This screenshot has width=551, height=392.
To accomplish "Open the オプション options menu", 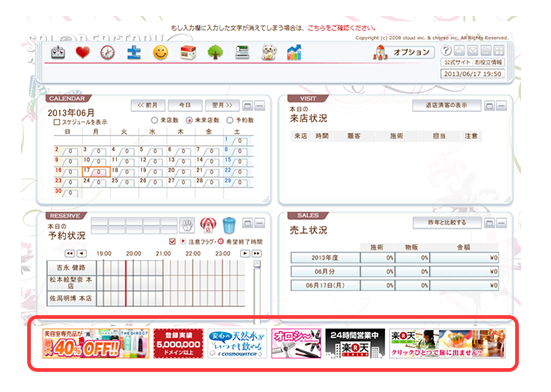I will 403,53.
